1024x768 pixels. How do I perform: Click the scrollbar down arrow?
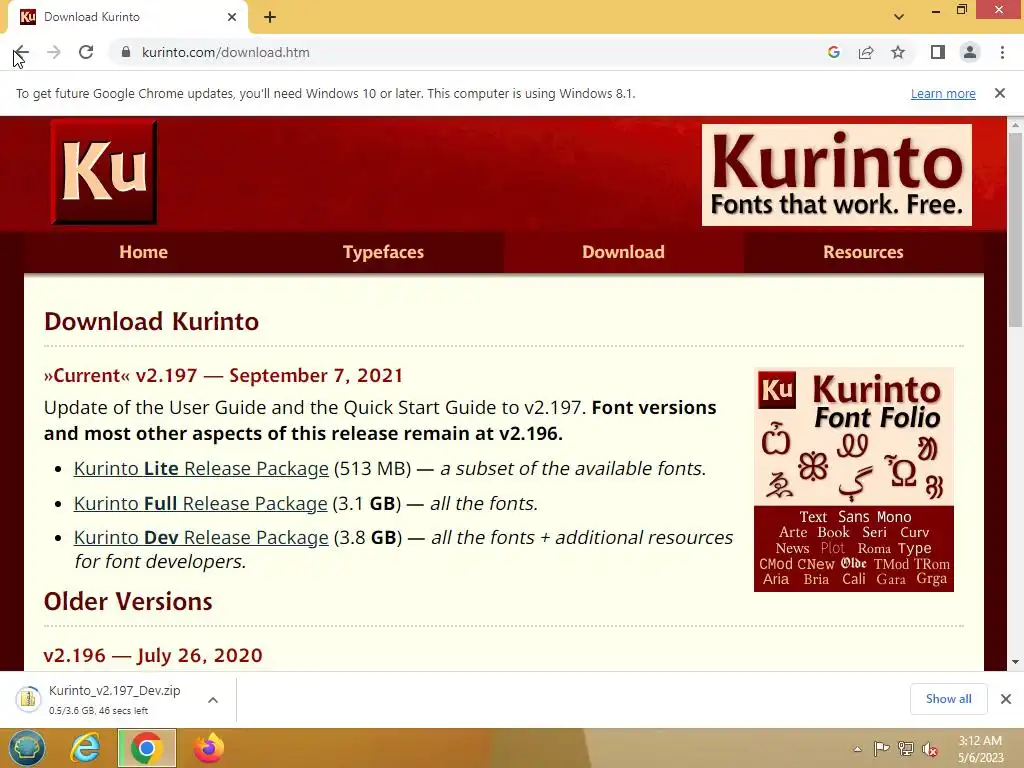coord(1015,662)
